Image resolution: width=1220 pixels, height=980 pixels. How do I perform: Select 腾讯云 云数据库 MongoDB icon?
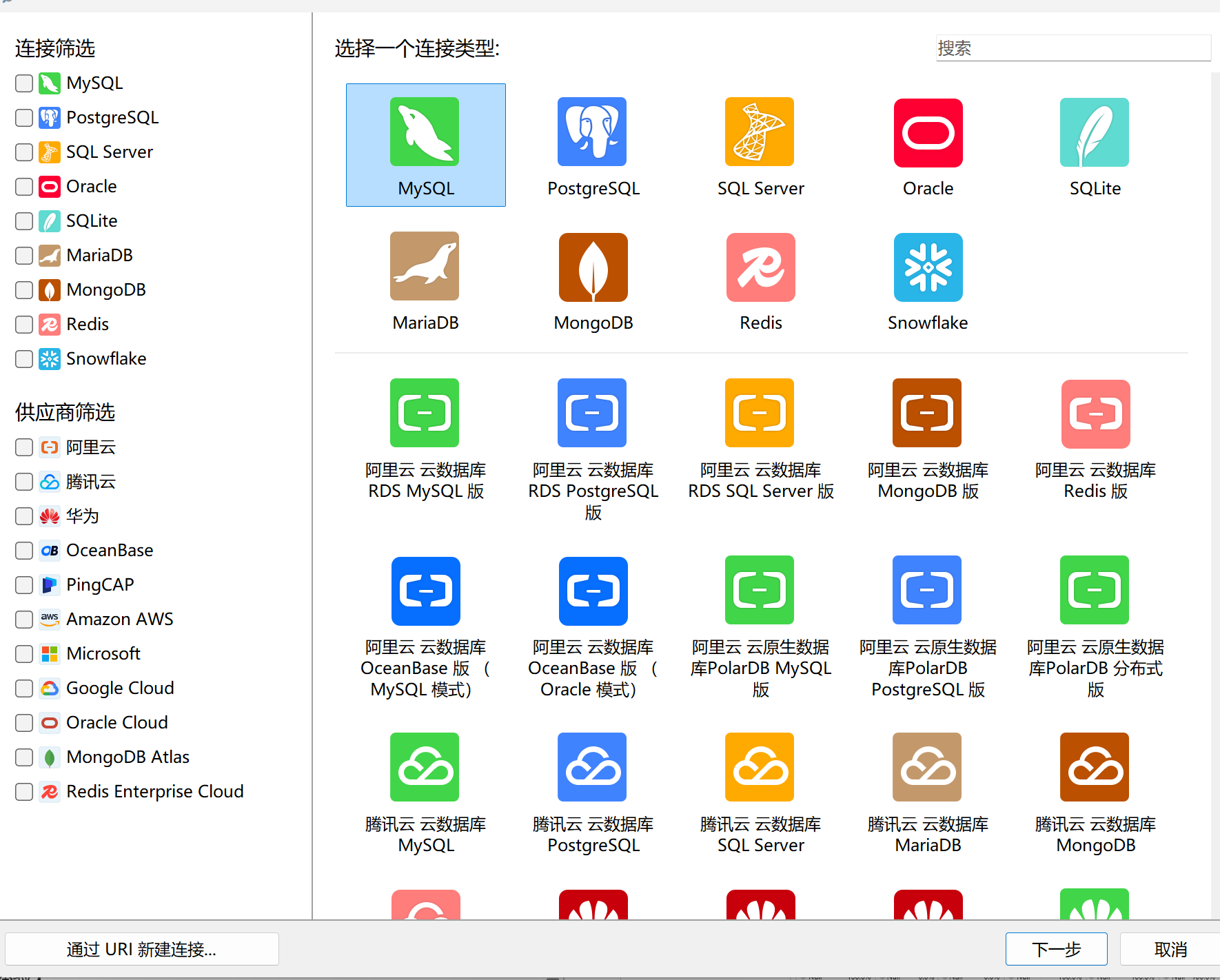[1095, 767]
